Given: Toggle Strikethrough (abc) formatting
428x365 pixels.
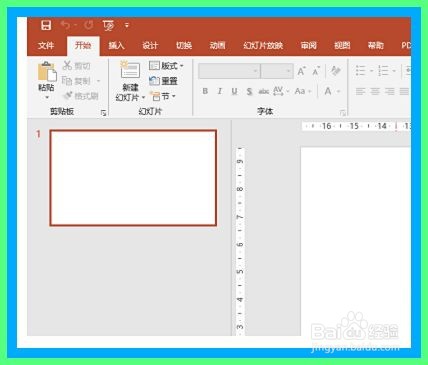Looking at the screenshot, I should point(264,91).
